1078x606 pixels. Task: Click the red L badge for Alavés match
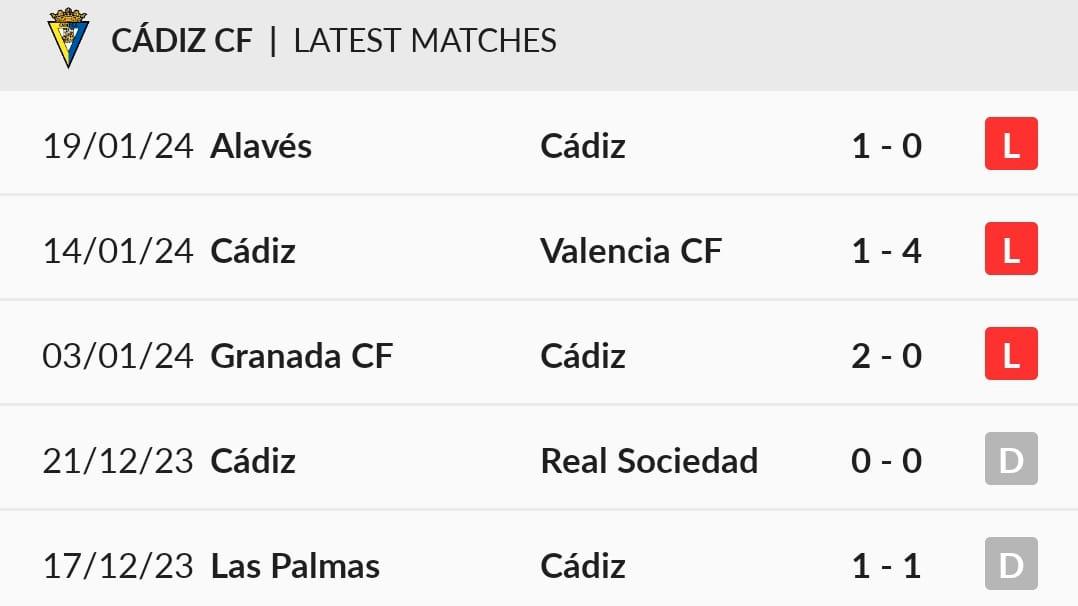click(x=1011, y=144)
